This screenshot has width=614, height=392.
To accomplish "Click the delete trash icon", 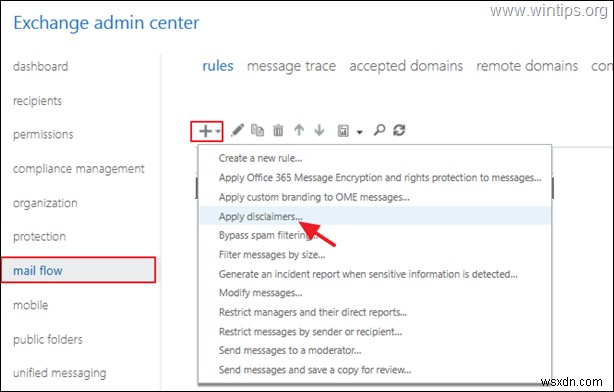I will (x=278, y=130).
